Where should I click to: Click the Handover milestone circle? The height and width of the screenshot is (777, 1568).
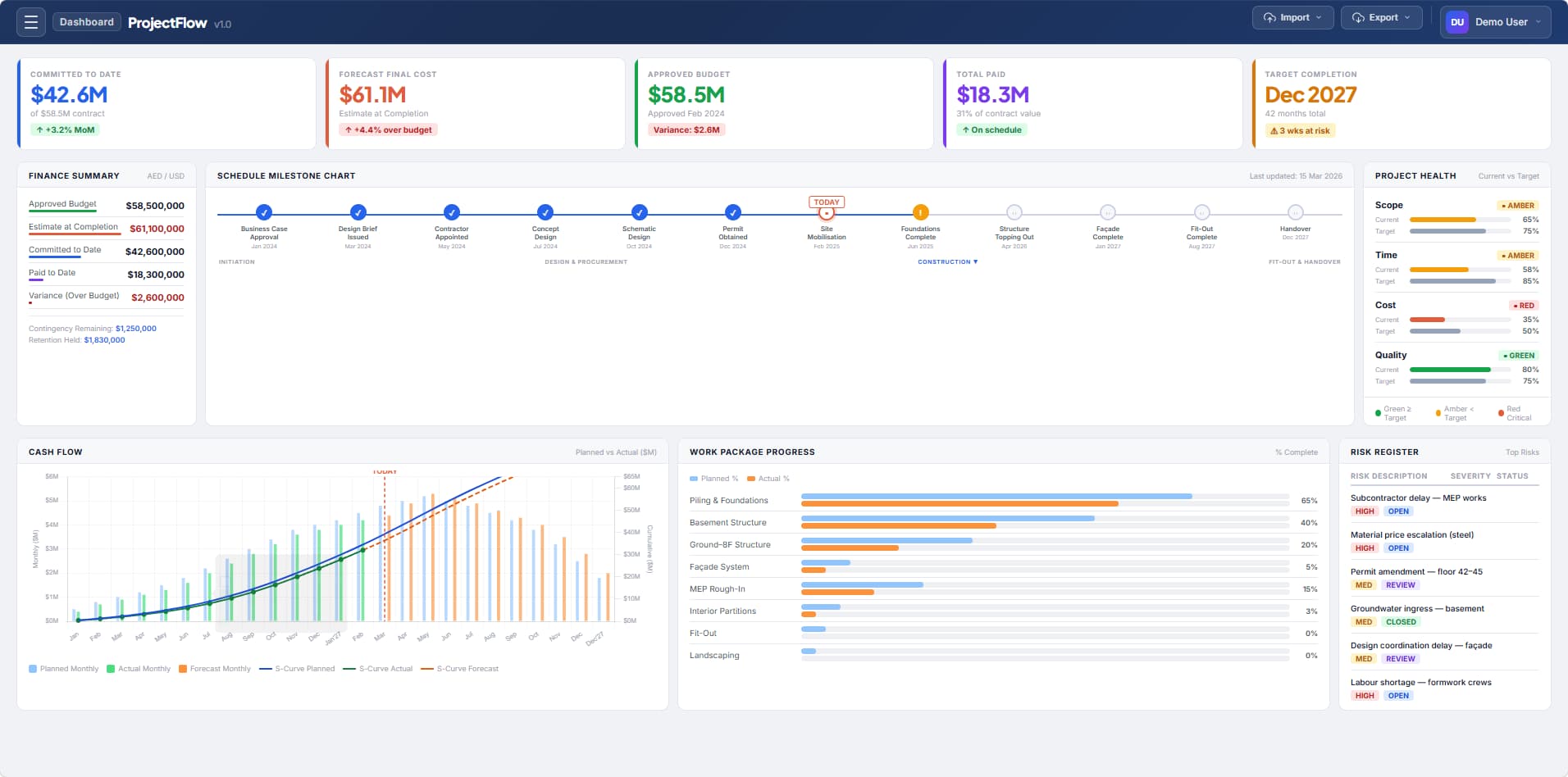pos(1295,212)
